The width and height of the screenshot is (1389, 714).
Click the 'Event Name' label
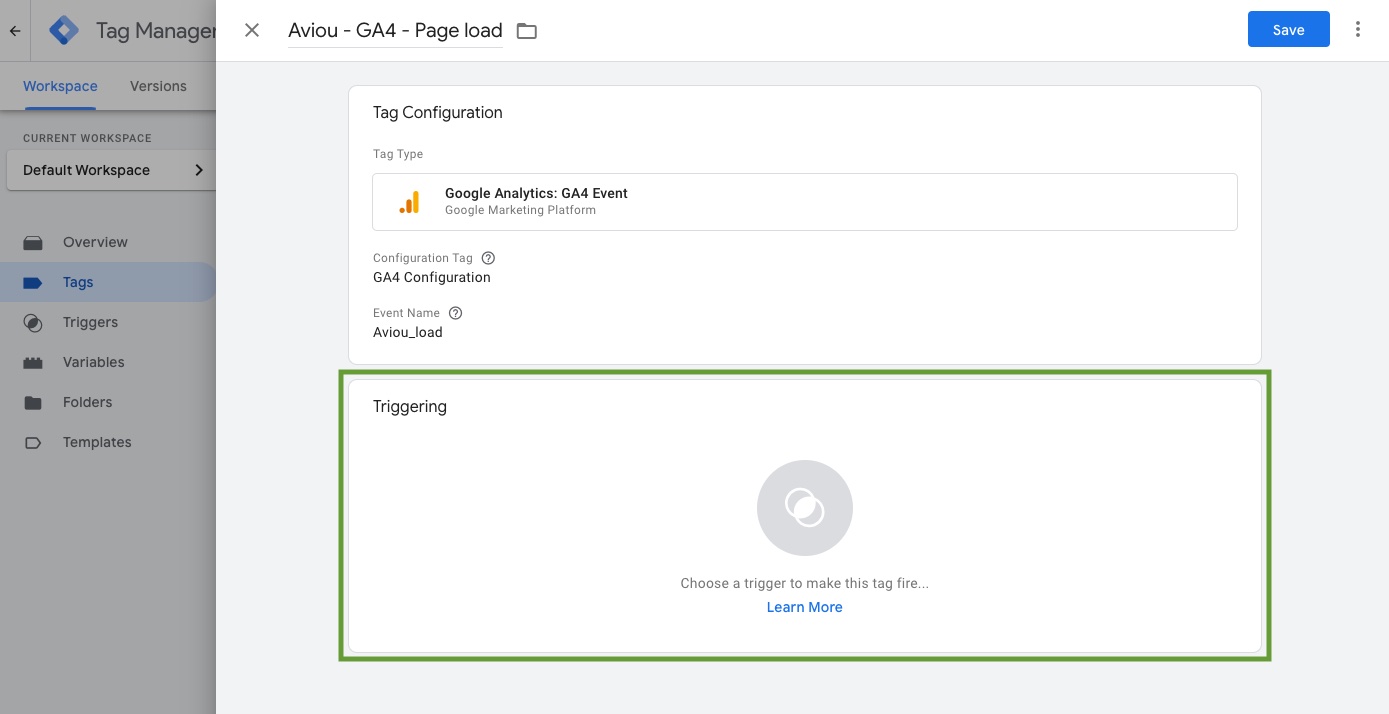[x=407, y=313]
